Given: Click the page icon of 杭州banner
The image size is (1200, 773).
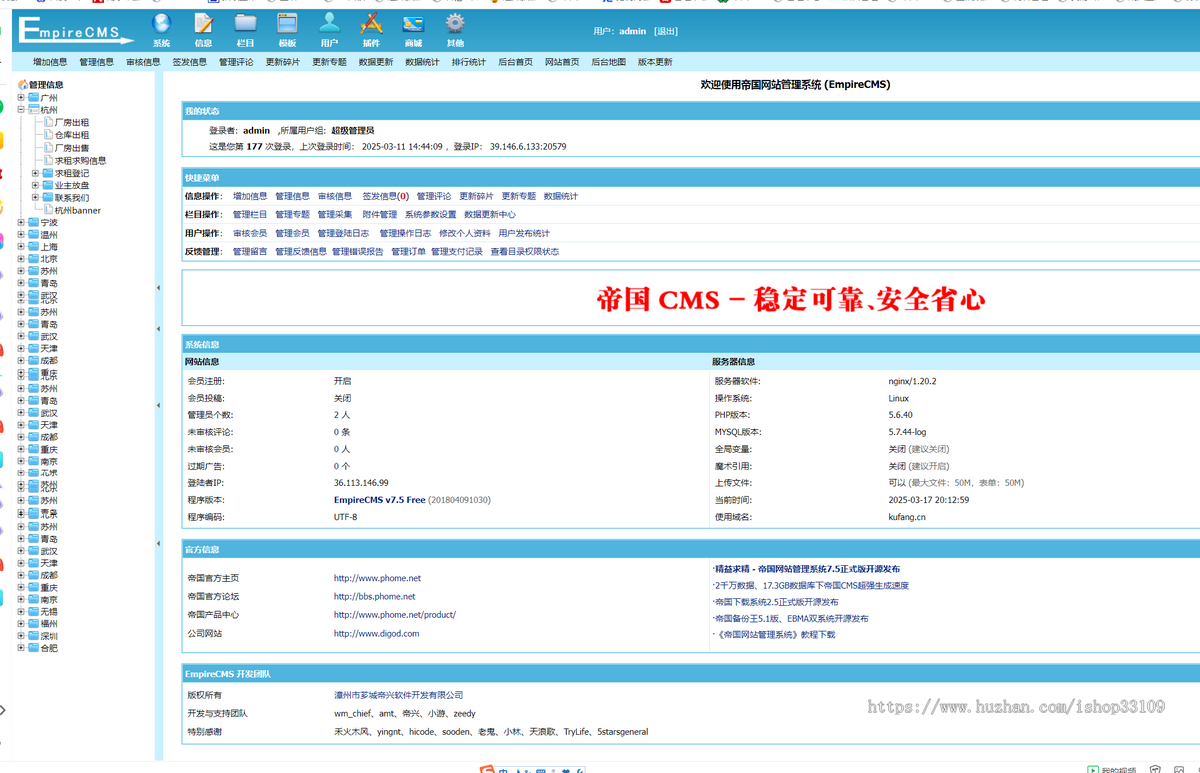Looking at the screenshot, I should pyautogui.click(x=48, y=210).
